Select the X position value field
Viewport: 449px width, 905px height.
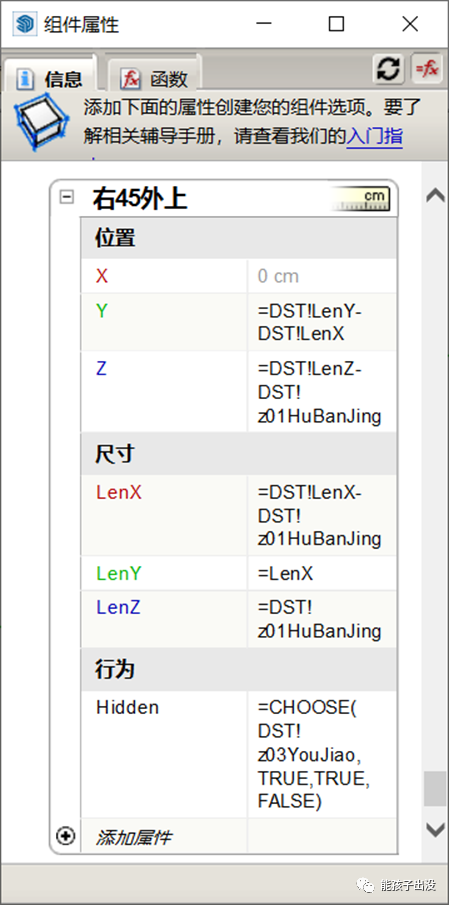[x=322, y=276]
